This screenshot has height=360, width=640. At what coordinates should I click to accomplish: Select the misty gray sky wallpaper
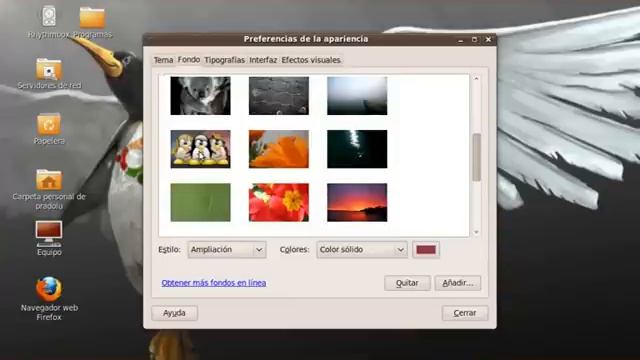tap(357, 96)
